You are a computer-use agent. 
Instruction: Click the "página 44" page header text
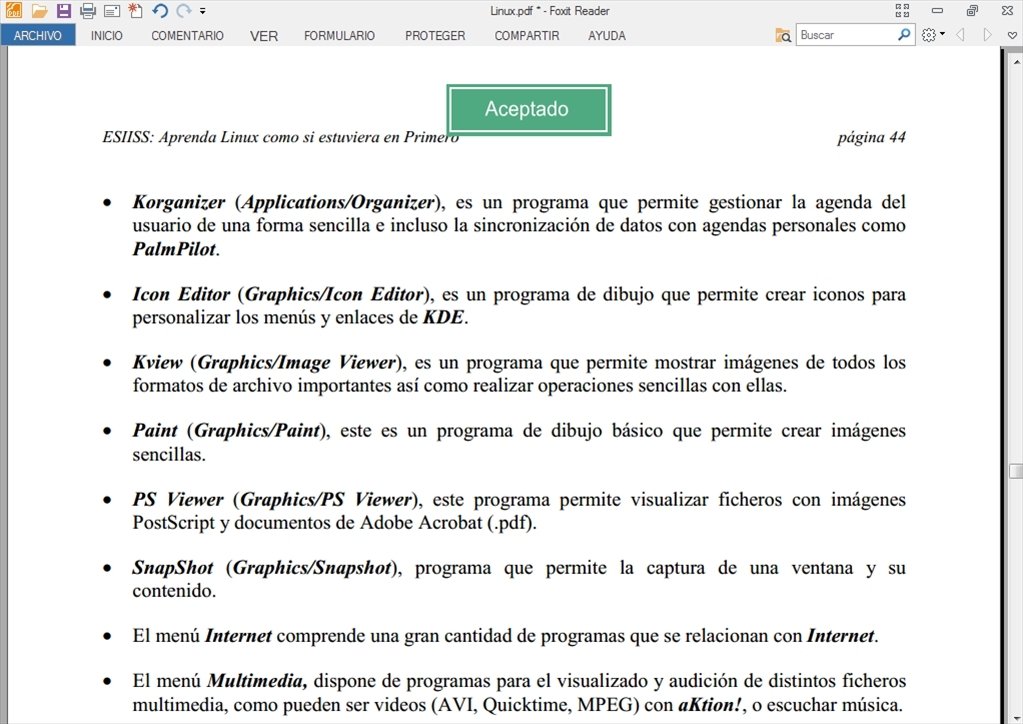872,137
